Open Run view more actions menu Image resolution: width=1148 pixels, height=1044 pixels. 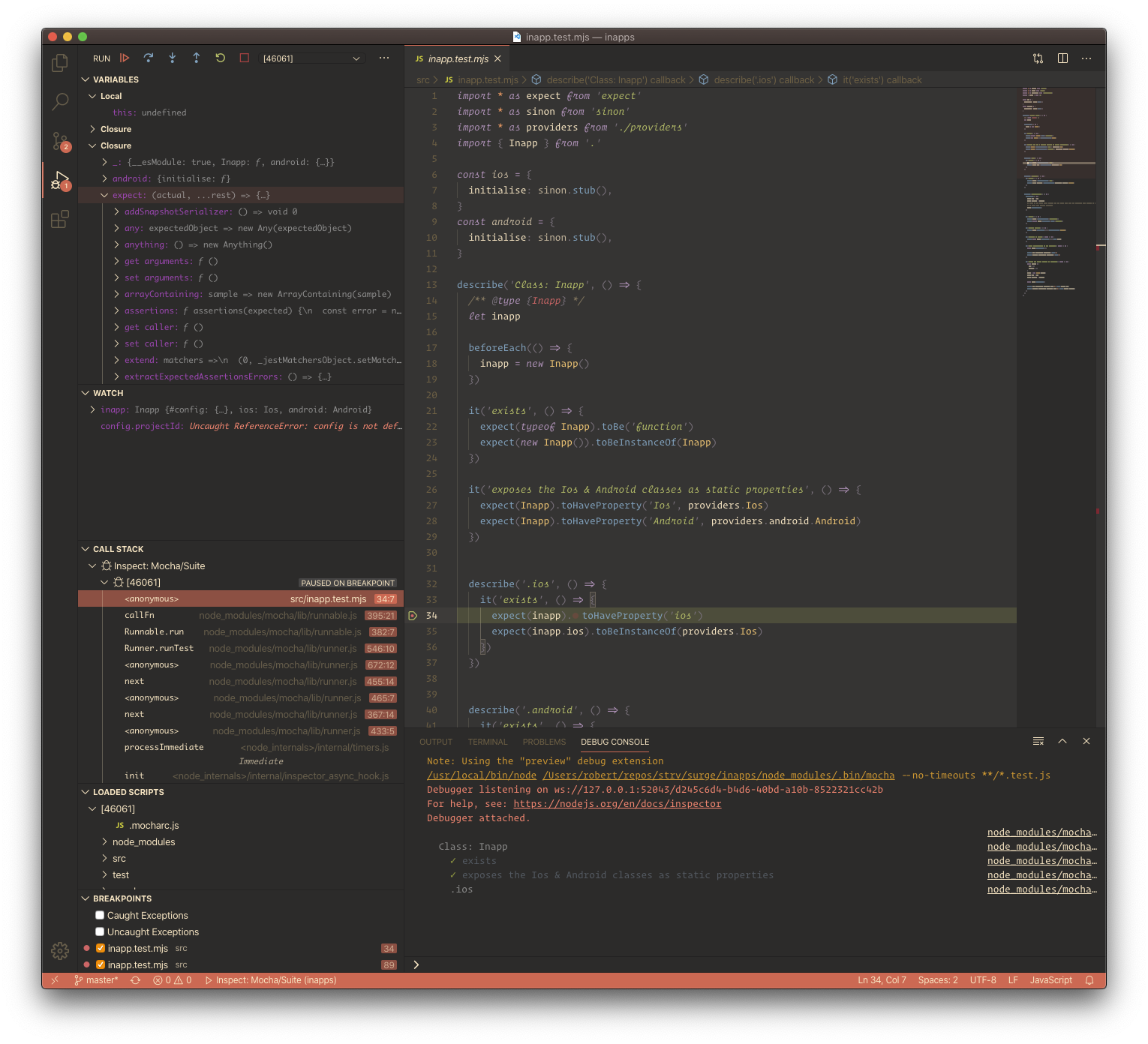(x=384, y=58)
